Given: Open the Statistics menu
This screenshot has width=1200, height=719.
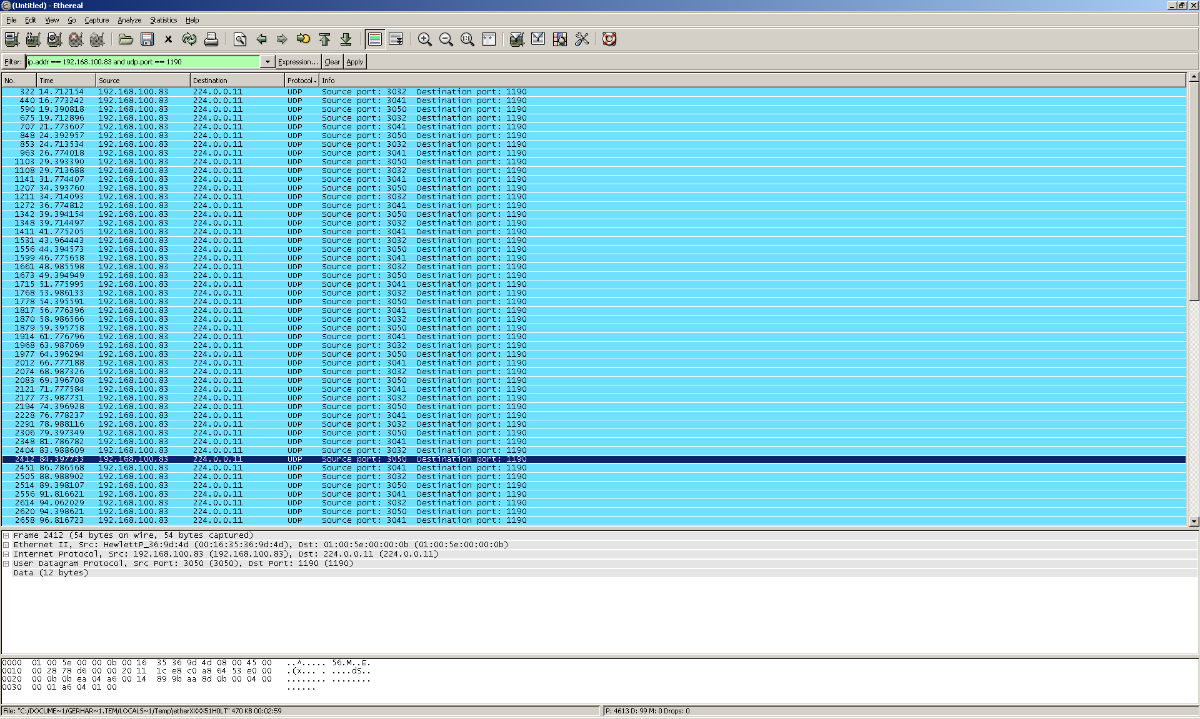Looking at the screenshot, I should click(x=162, y=20).
